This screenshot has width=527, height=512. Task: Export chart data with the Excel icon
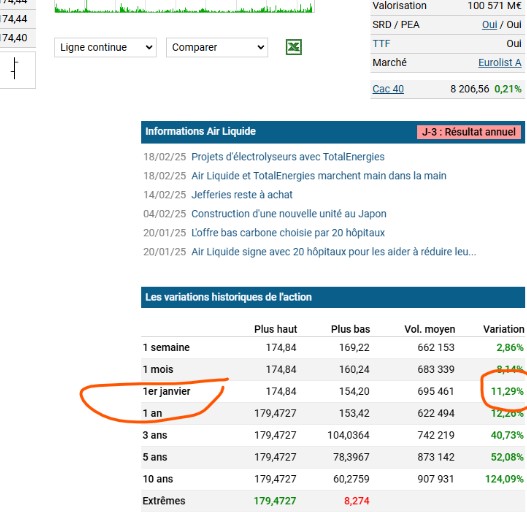(293, 47)
